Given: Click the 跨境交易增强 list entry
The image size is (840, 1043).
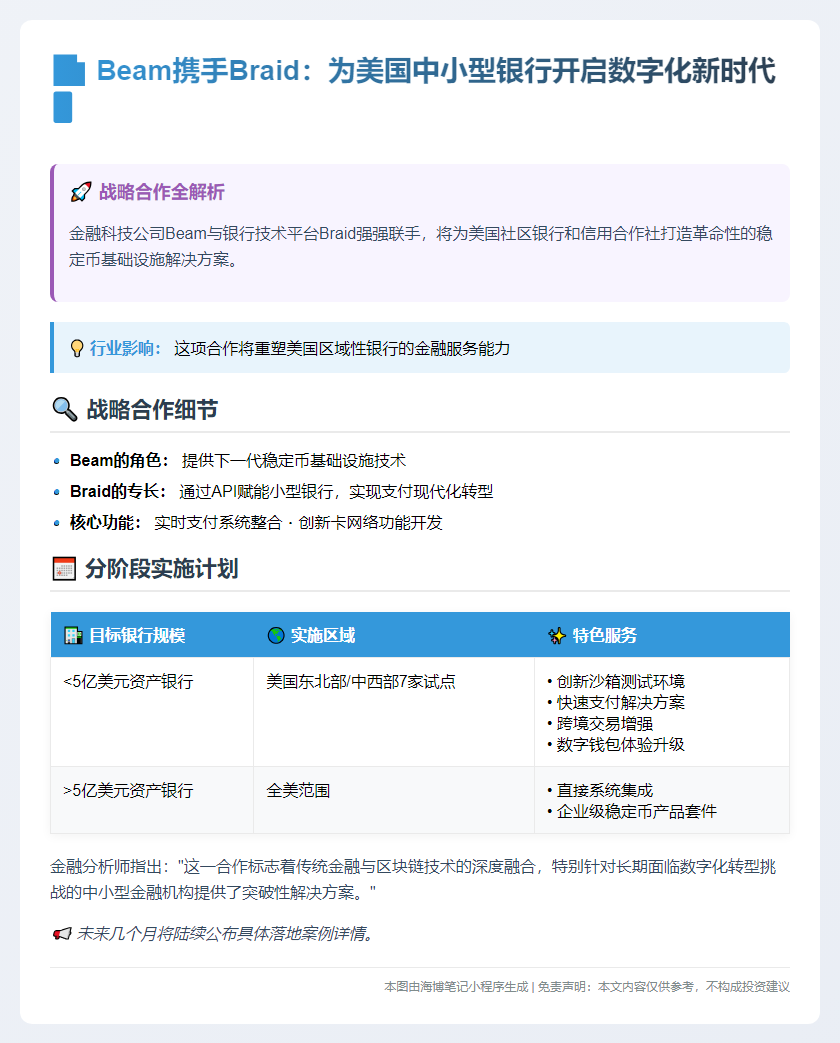Looking at the screenshot, I should (600, 724).
